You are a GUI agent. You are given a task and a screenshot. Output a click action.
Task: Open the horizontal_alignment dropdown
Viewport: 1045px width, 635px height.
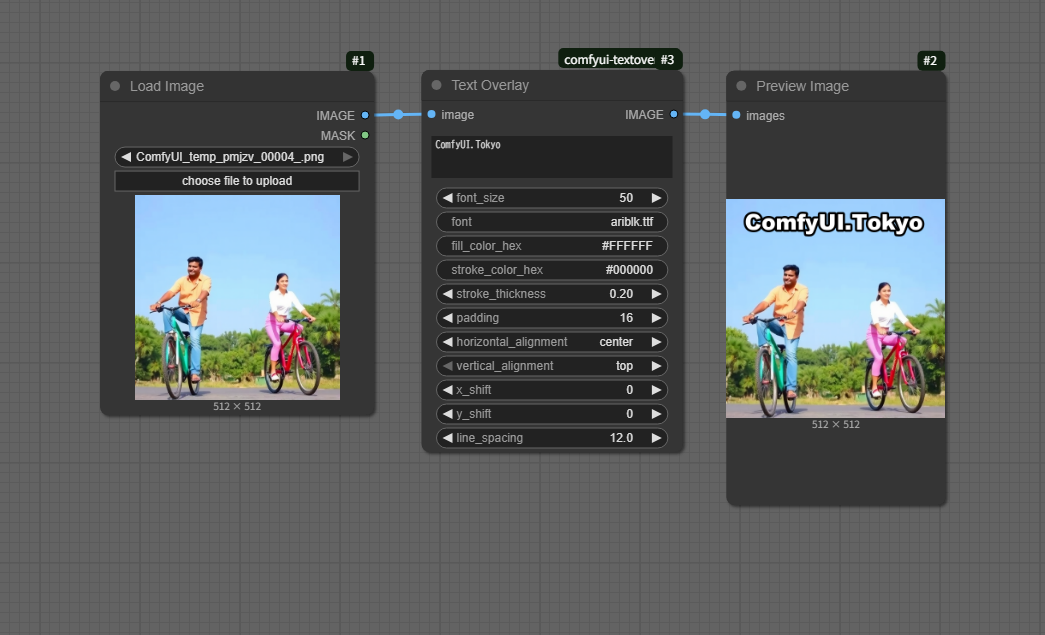[552, 342]
